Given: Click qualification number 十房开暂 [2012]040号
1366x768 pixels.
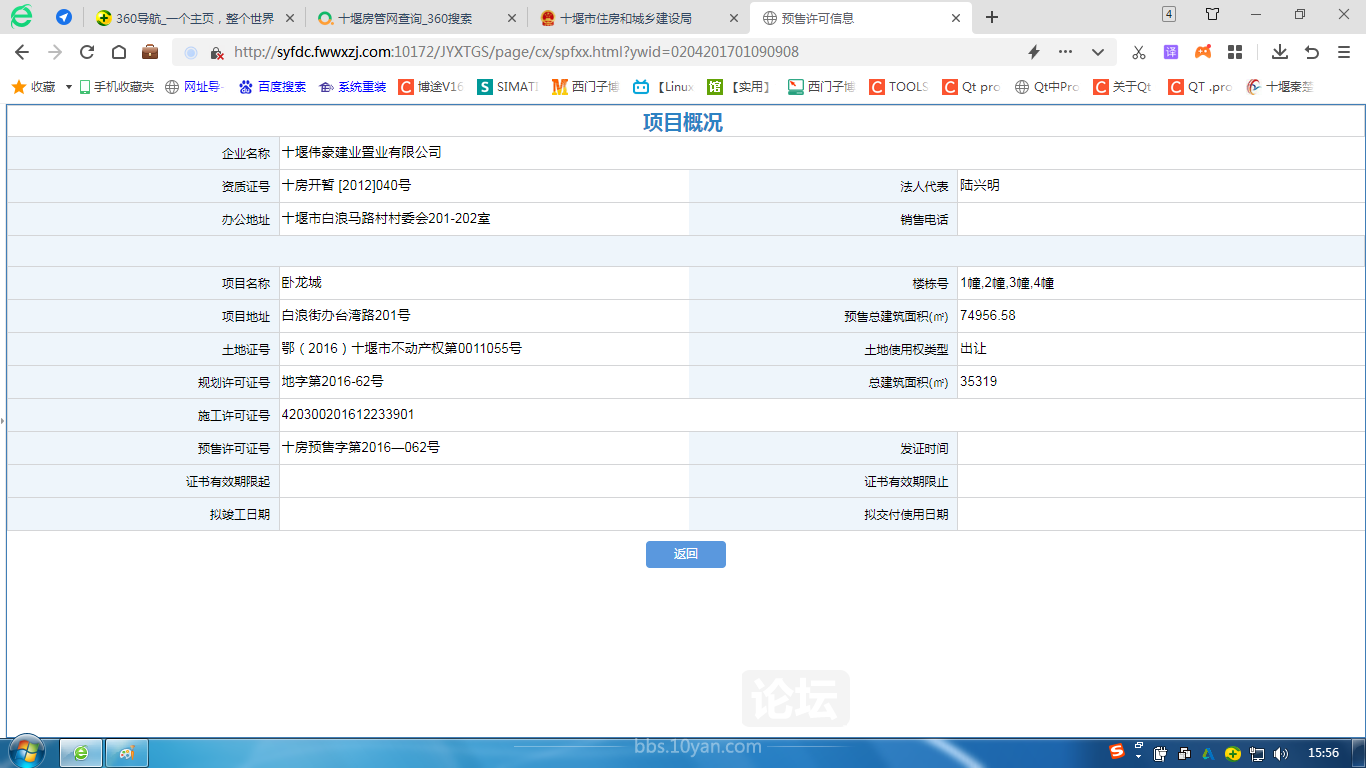Looking at the screenshot, I should click(x=346, y=185).
